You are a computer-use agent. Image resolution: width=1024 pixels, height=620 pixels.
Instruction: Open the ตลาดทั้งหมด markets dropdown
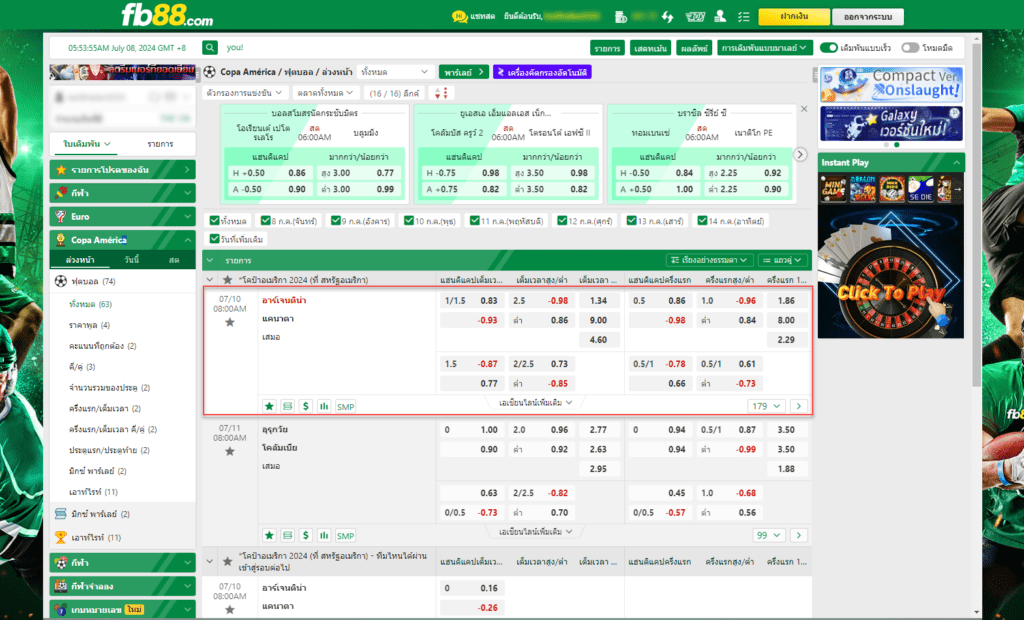325,93
